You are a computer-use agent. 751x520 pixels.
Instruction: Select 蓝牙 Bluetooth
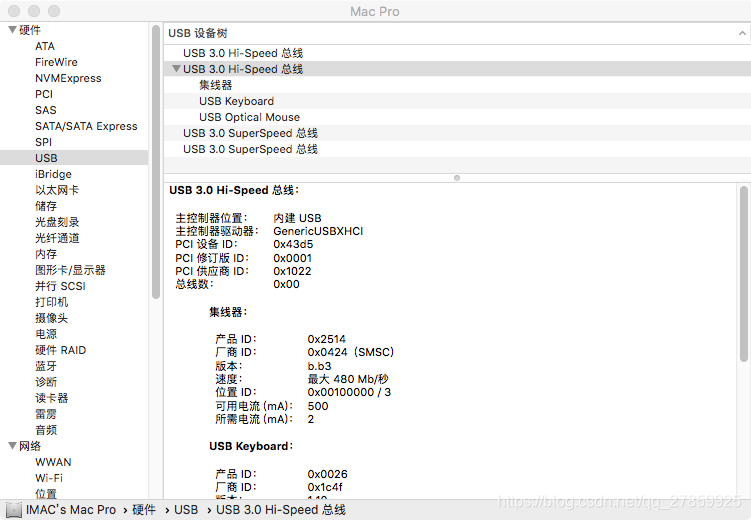46,366
